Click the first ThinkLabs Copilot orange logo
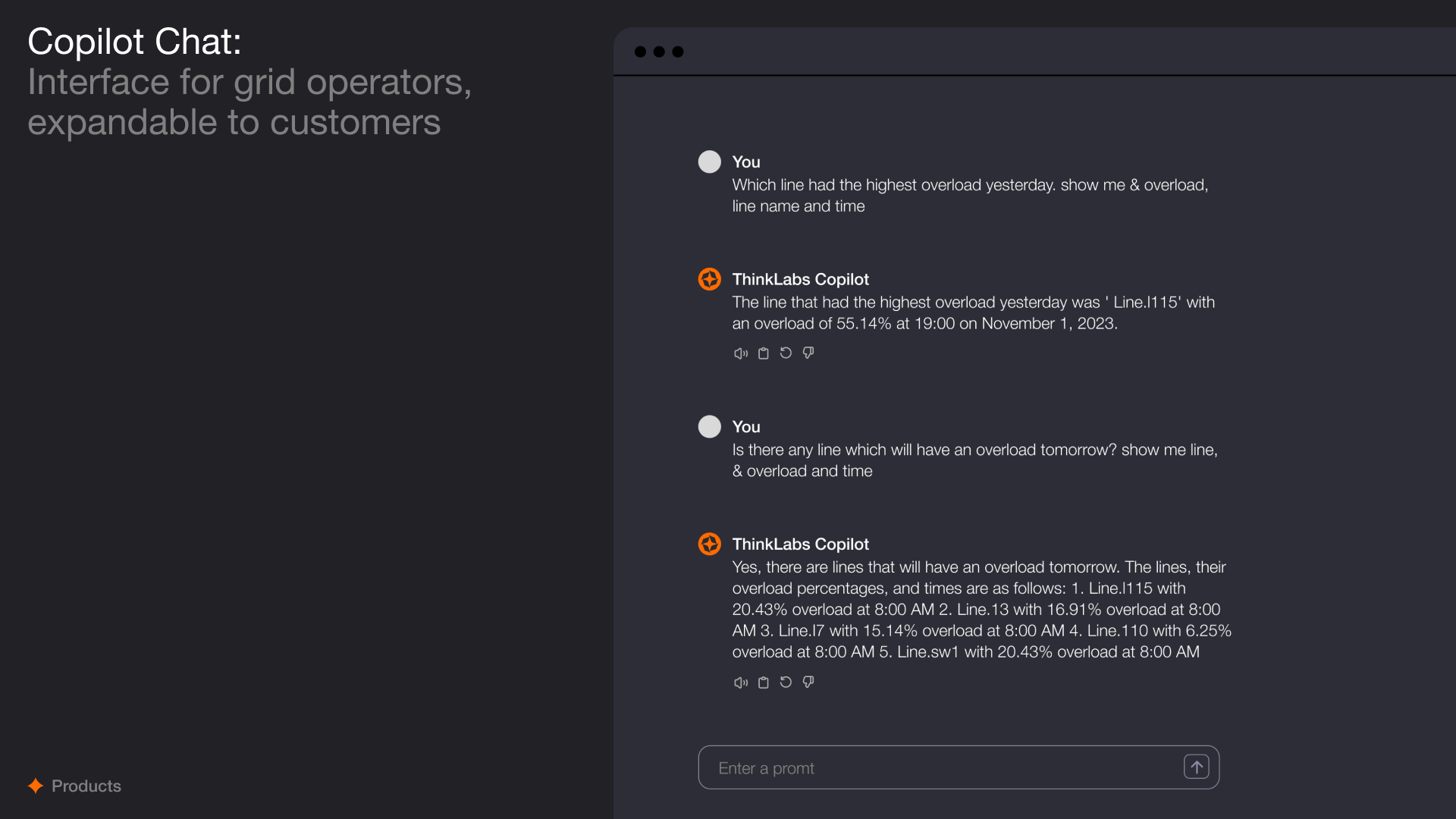 click(710, 279)
